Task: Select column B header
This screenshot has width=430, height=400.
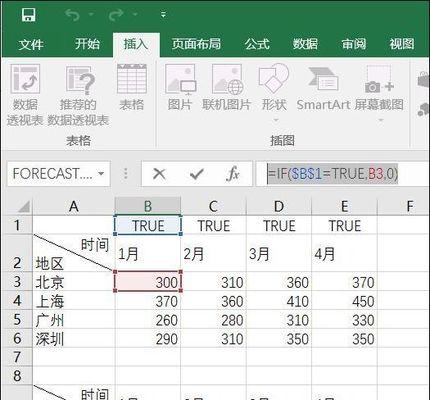Action: click(148, 207)
